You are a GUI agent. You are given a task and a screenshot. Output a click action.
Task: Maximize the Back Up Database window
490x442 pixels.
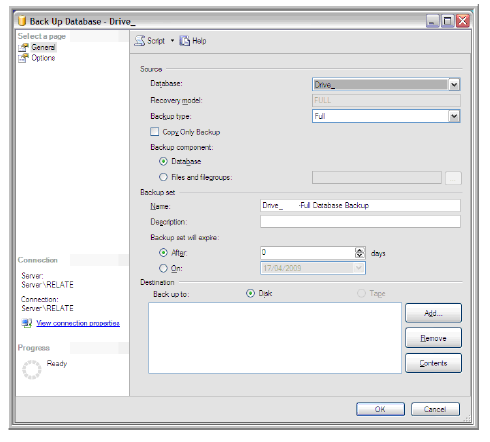tap(448, 21)
